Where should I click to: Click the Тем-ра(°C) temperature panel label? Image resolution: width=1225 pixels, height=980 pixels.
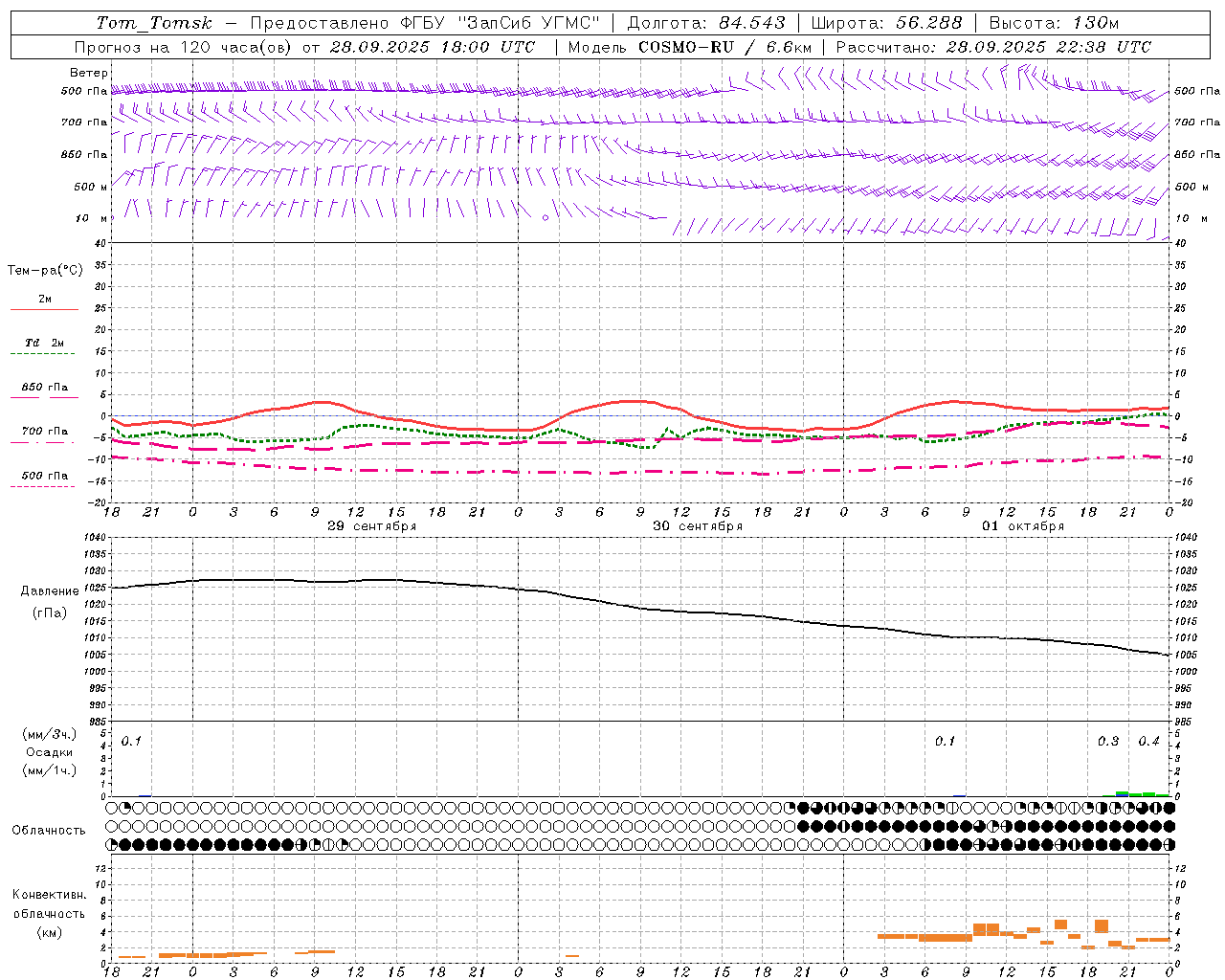pos(45,271)
